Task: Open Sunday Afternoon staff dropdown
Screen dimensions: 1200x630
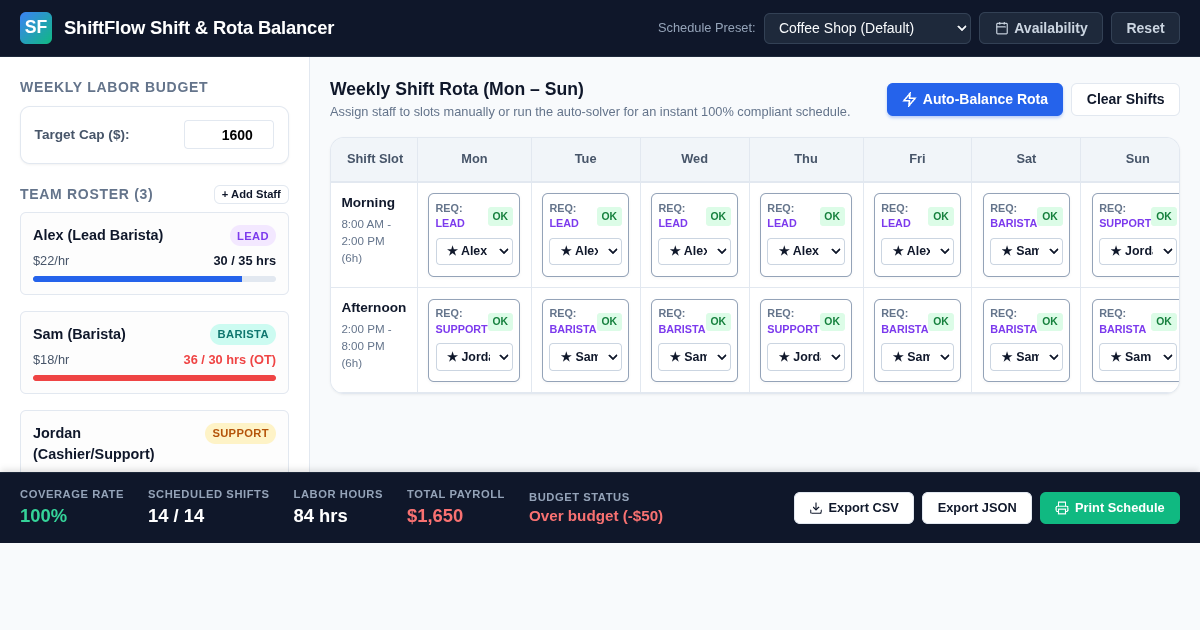Action: [x=1138, y=357]
